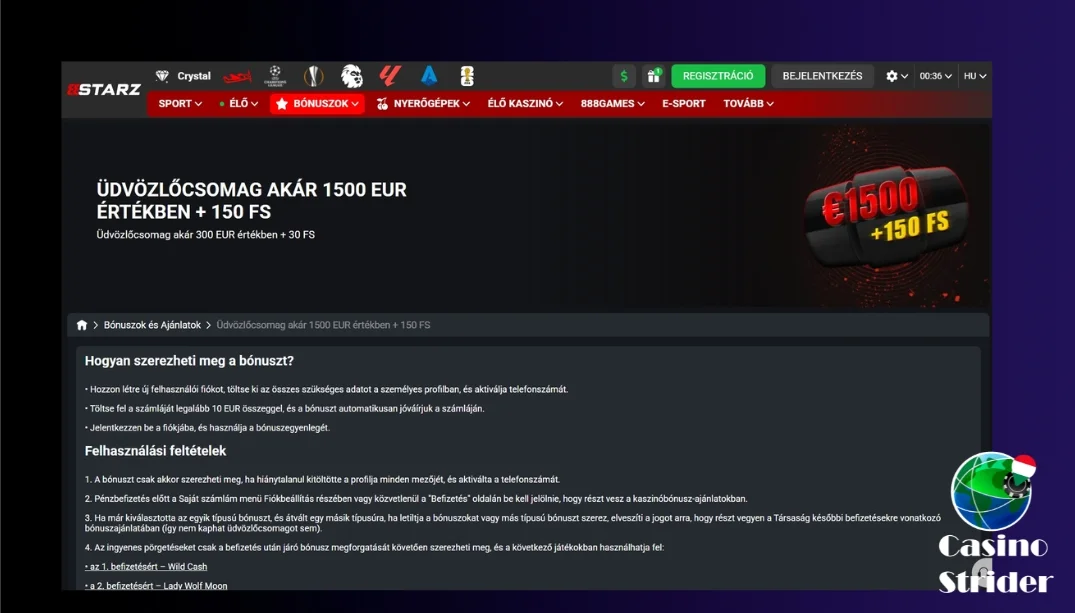Click the Hogyan szerezheti meg a bónuszt? heading
Image resolution: width=1075 pixels, height=613 pixels.
coord(189,361)
